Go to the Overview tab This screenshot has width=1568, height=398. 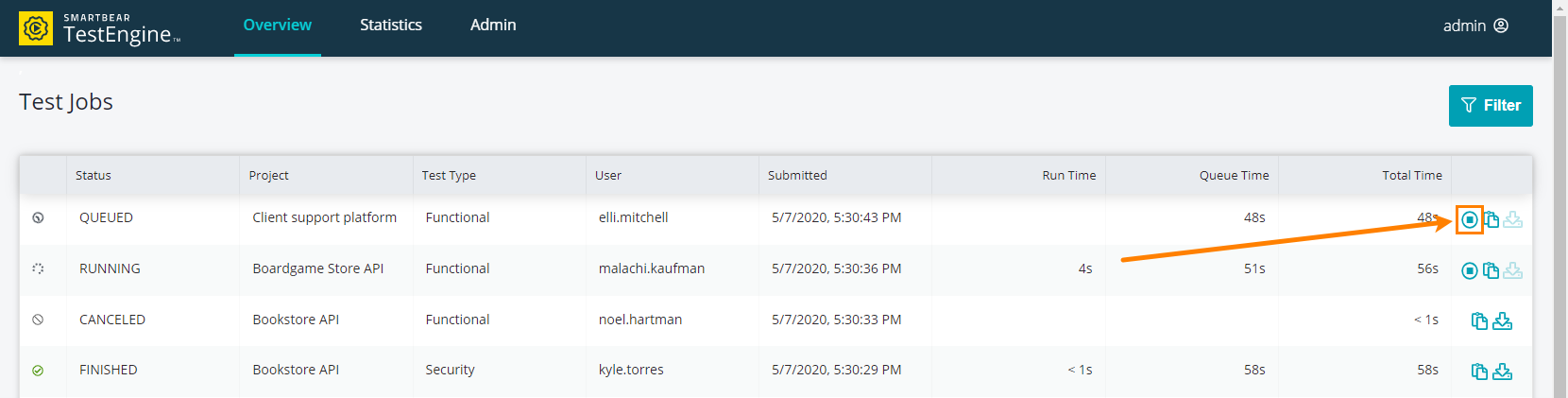[x=278, y=26]
